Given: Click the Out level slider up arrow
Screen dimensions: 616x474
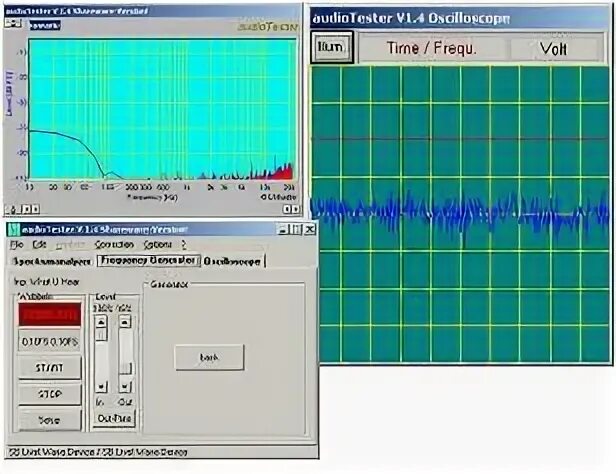Looking at the screenshot, I should [x=125, y=322].
